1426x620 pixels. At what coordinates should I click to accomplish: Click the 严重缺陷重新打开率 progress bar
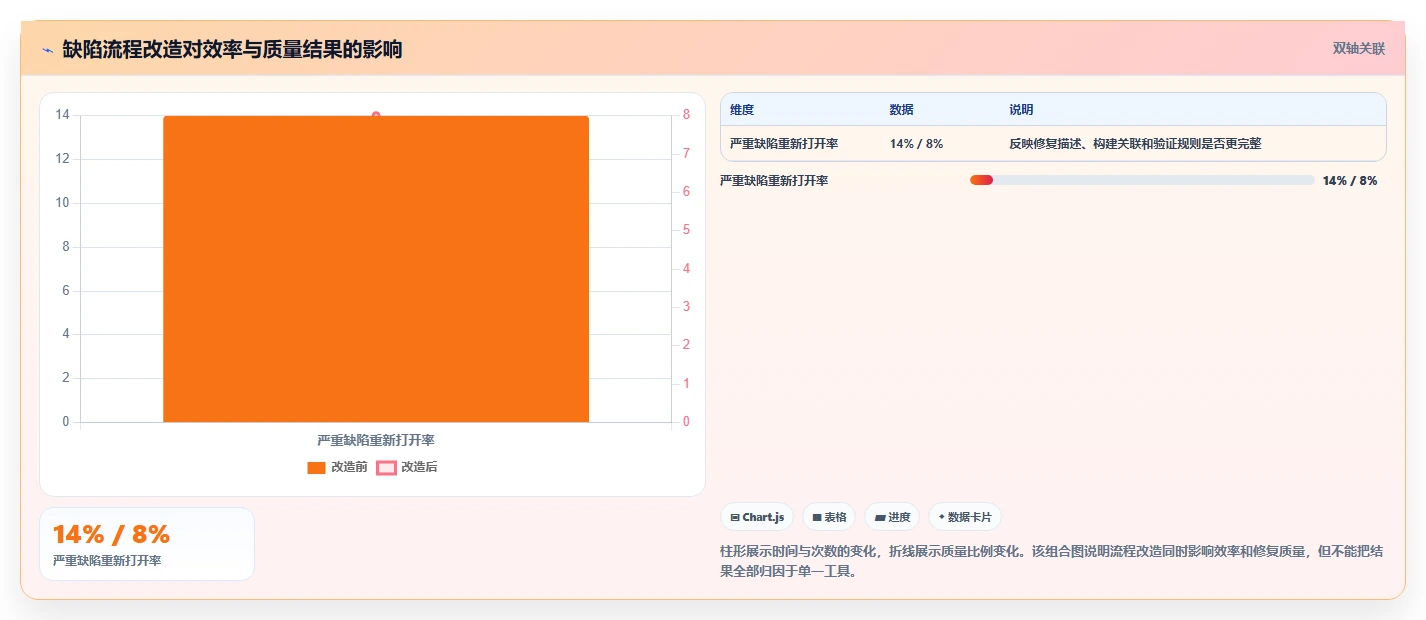tap(1142, 180)
